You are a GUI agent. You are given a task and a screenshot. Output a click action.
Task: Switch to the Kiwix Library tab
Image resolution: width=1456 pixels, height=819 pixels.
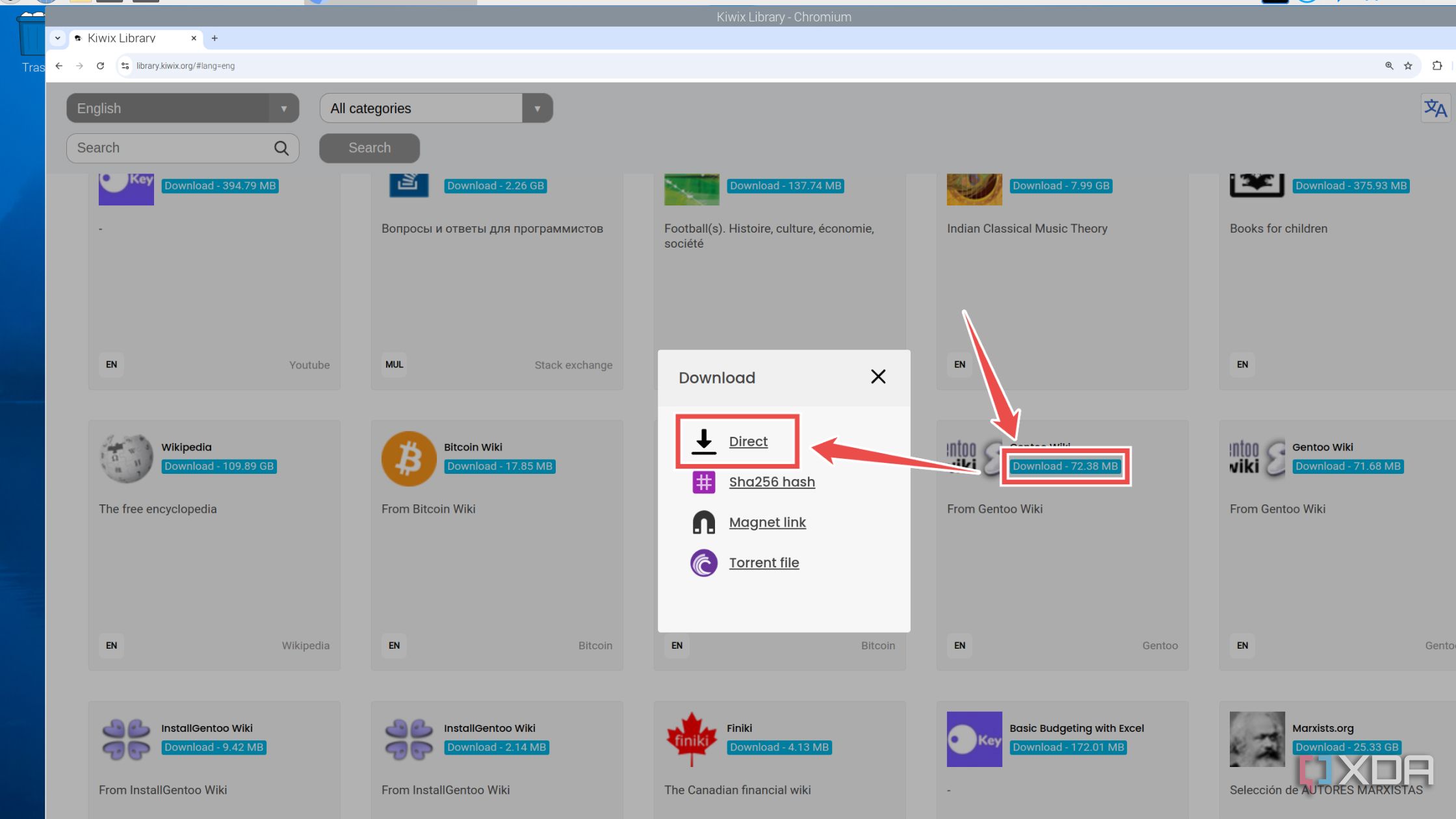[x=122, y=38]
